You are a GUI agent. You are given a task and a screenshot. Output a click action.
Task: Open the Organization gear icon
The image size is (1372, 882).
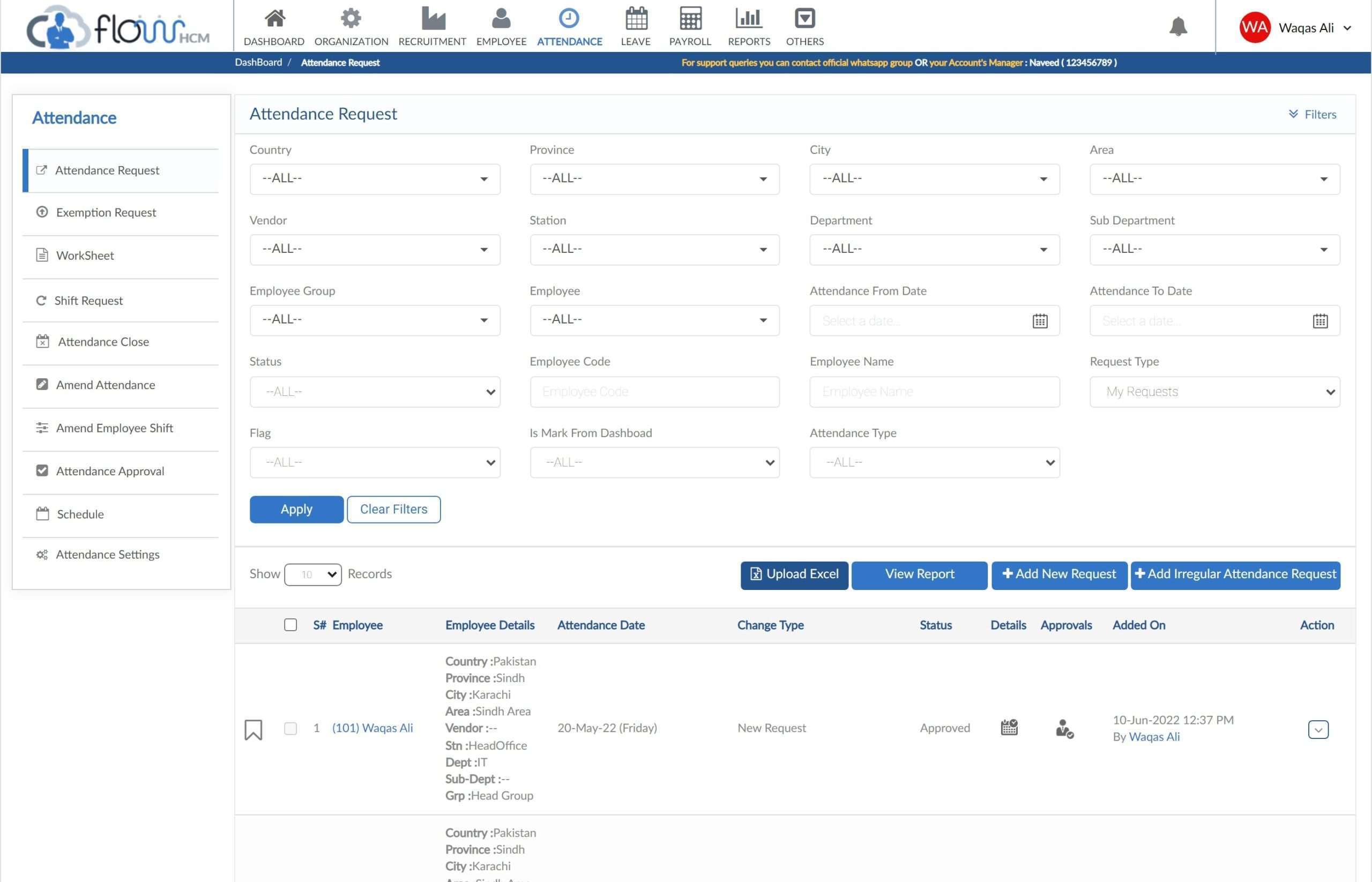pos(351,18)
